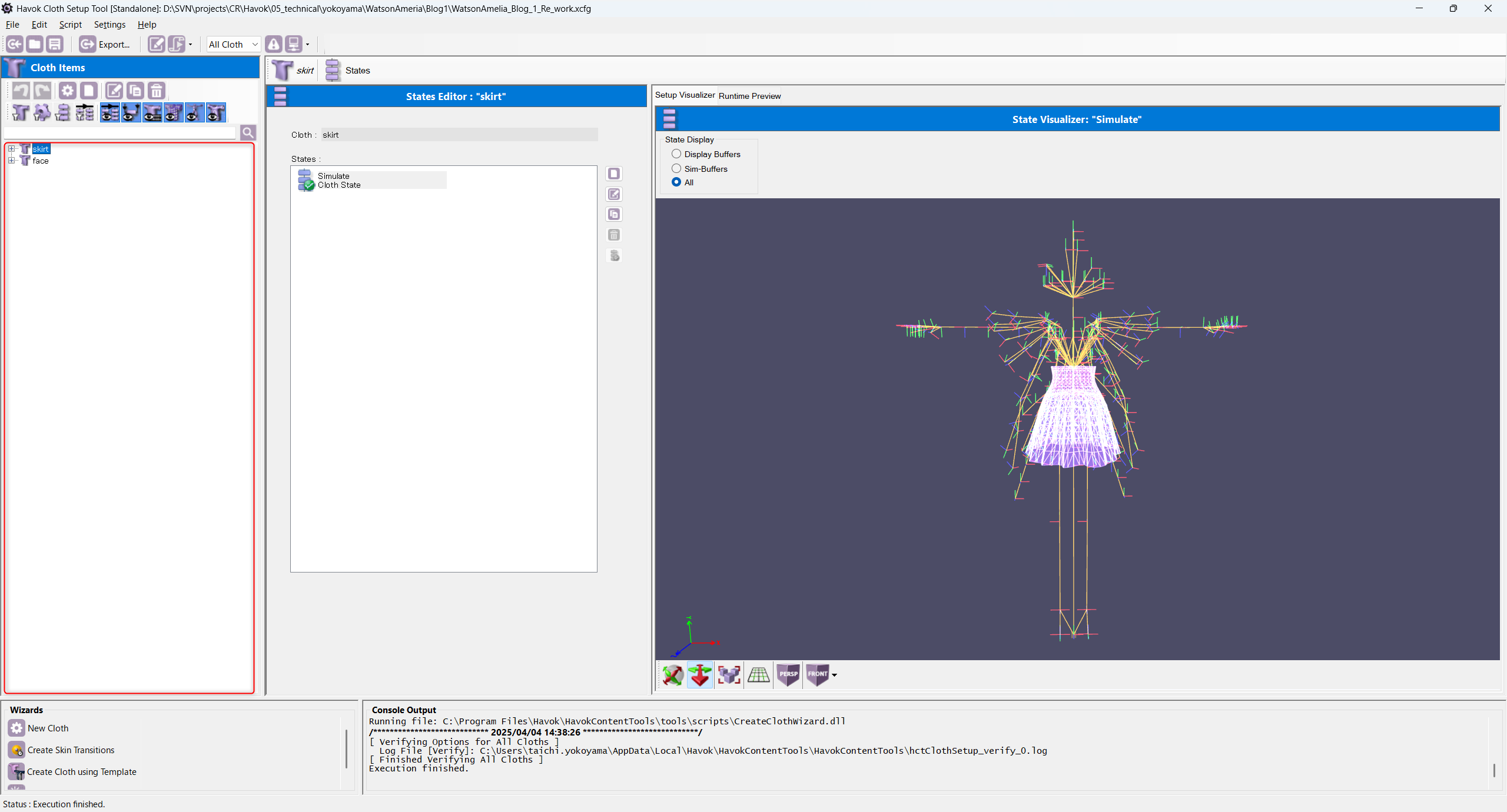Click the red-green pan arrows icon
The width and height of the screenshot is (1507, 812).
tap(701, 675)
